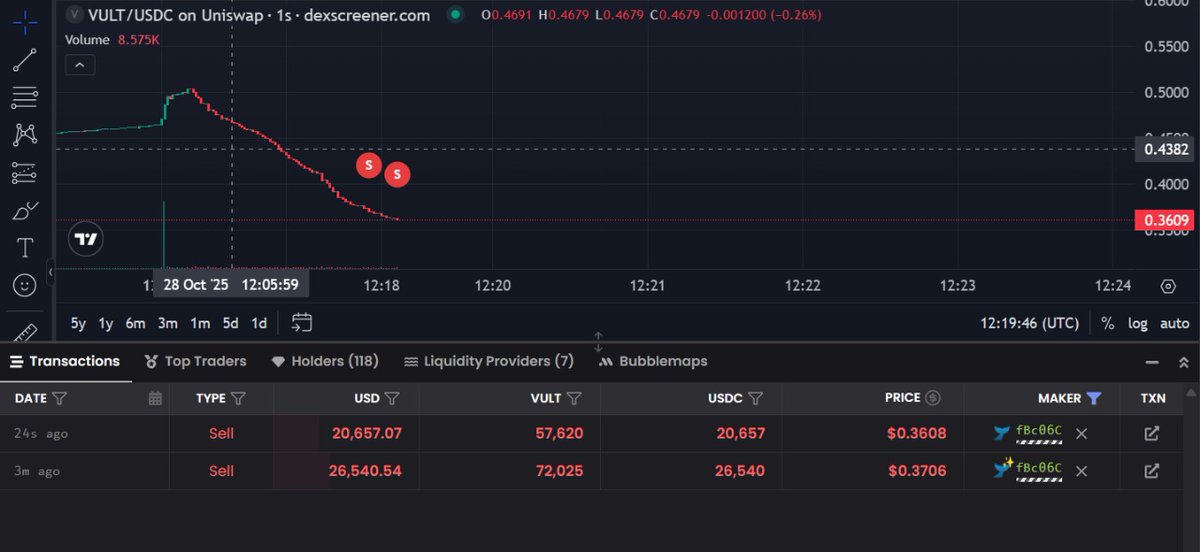Image resolution: width=1200 pixels, height=552 pixels.
Task: Select the XABCD pattern tool
Action: 25,134
